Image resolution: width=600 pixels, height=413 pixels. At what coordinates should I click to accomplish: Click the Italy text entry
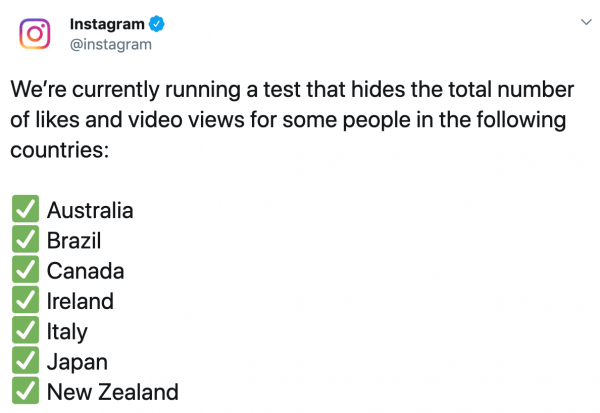67,332
